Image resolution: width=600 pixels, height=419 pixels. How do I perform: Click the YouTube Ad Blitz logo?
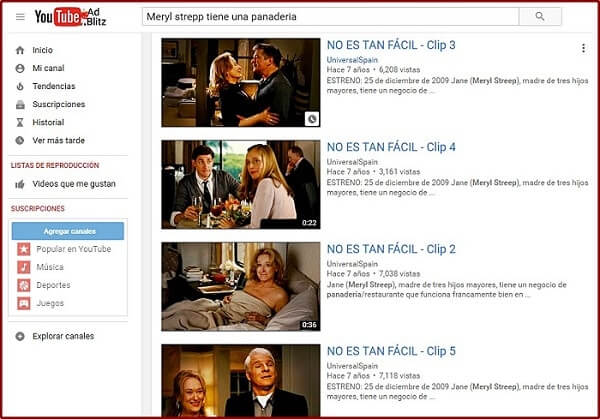(x=70, y=17)
